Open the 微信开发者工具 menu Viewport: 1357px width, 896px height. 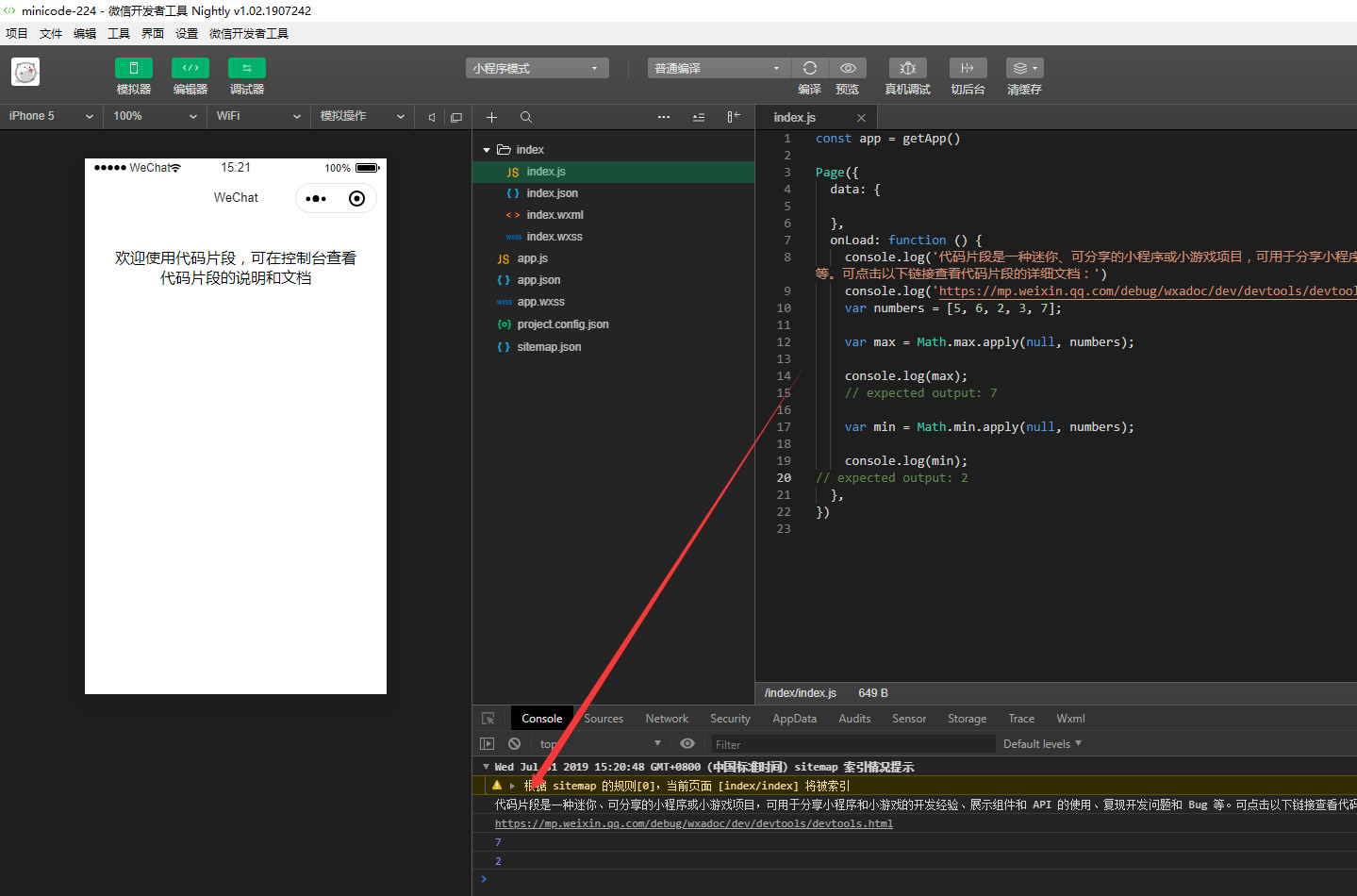[249, 33]
